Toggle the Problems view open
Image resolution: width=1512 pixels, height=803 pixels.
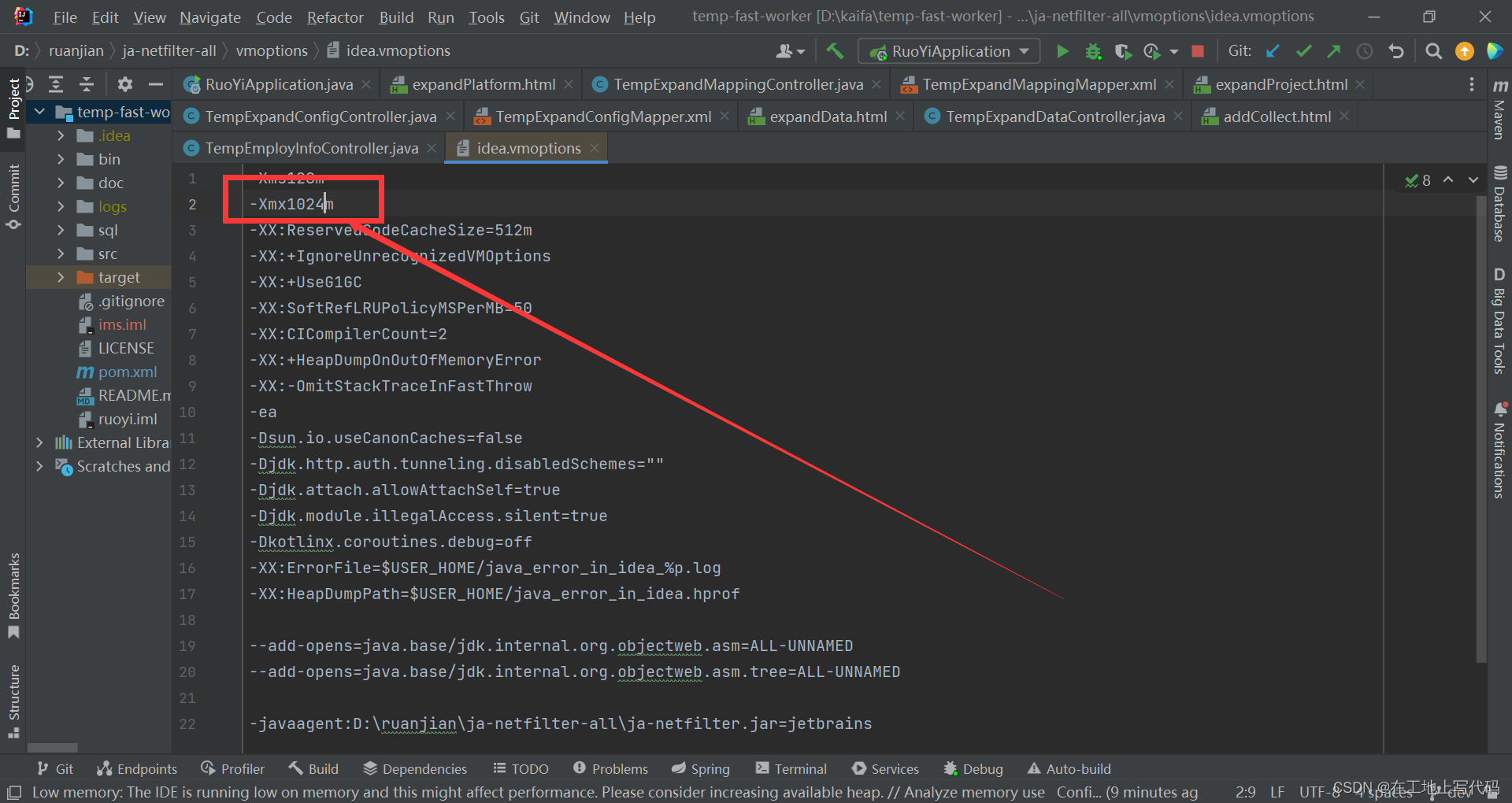[x=610, y=768]
